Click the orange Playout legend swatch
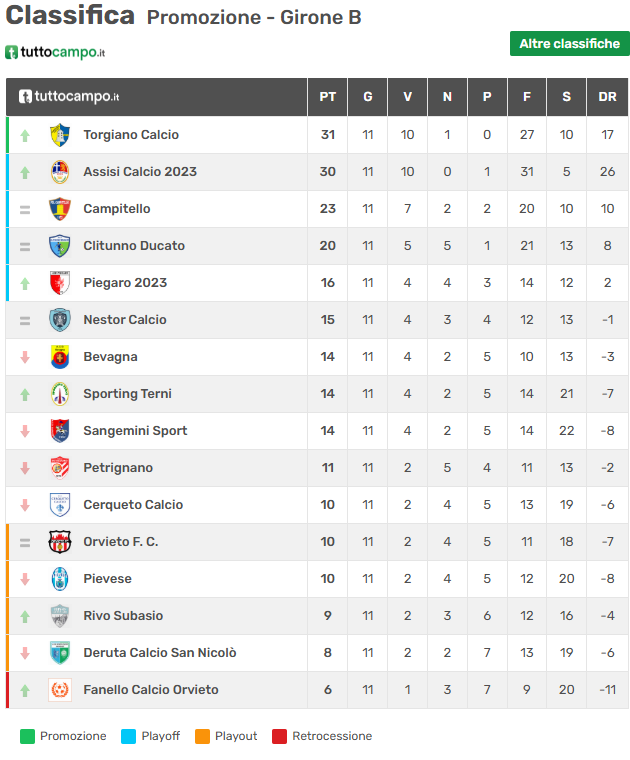The width and height of the screenshot is (630, 760). point(202,737)
